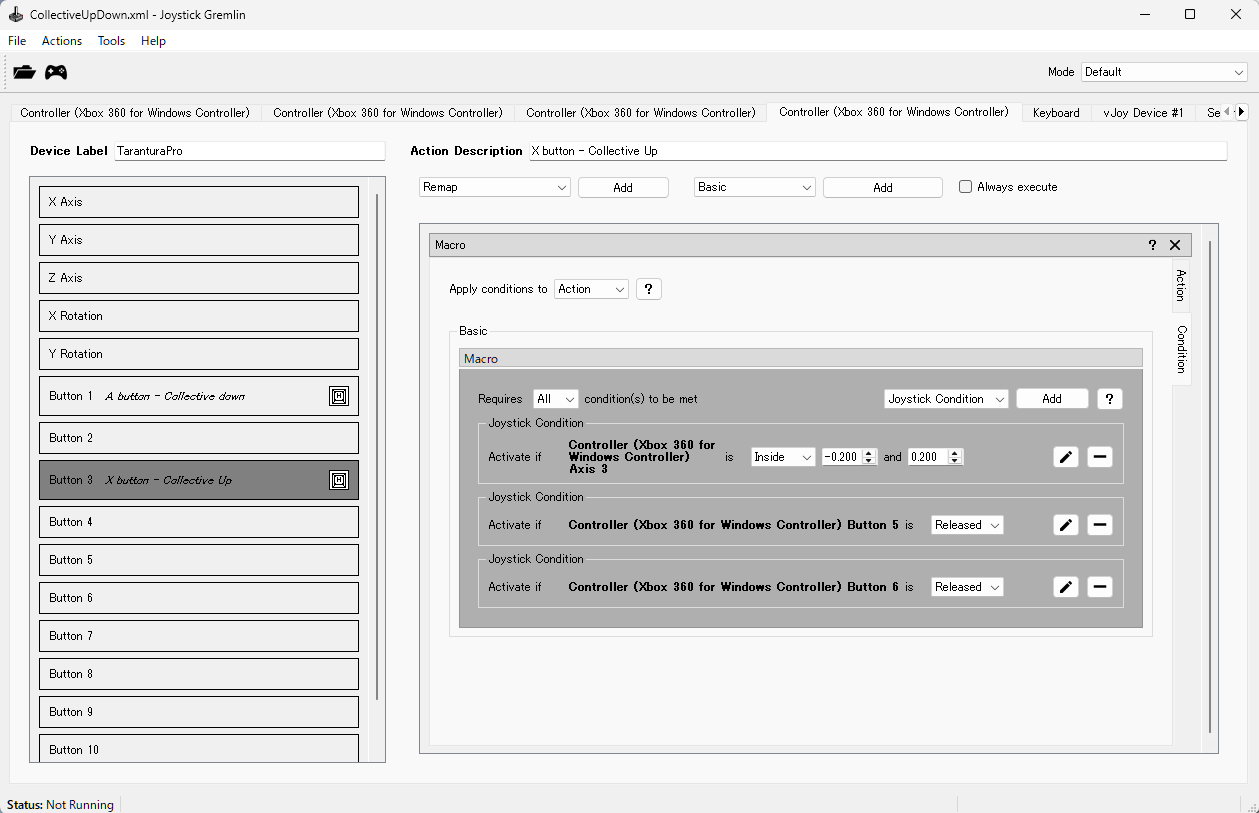Click the macro icon on Button 1 row
The width and height of the screenshot is (1259, 813).
pyautogui.click(x=339, y=396)
